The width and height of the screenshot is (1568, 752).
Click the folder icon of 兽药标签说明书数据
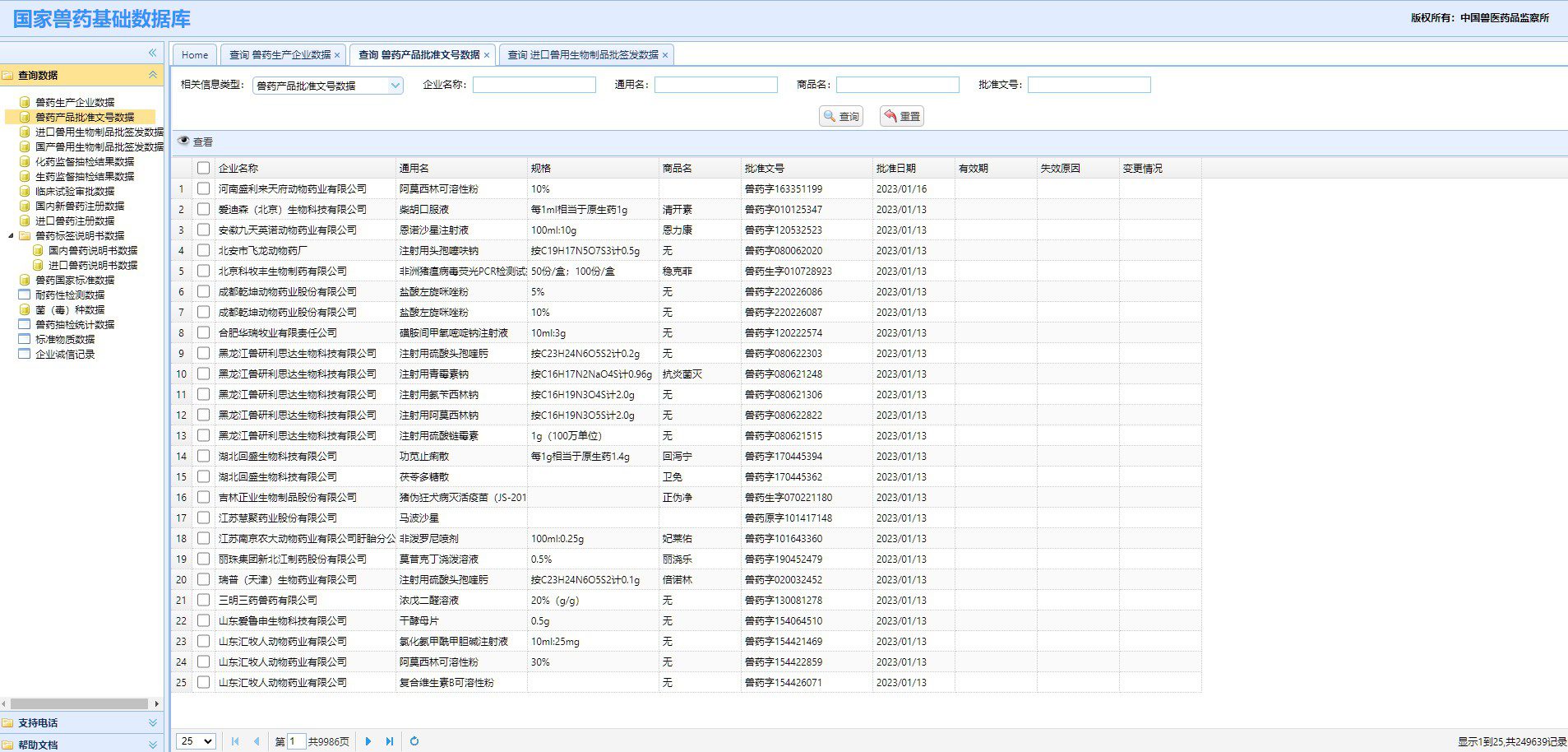point(25,235)
